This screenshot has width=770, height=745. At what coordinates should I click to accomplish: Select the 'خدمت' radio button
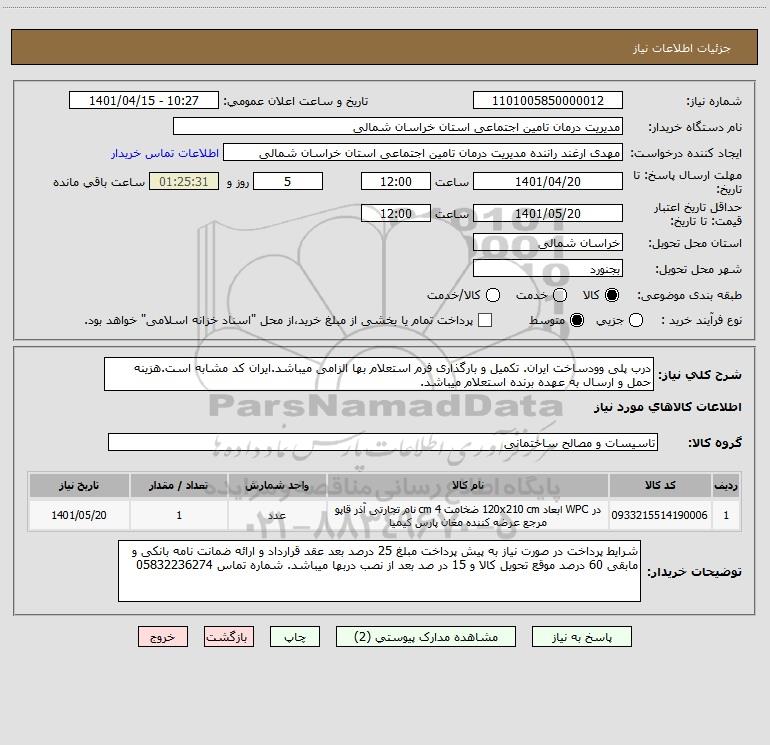click(x=560, y=295)
